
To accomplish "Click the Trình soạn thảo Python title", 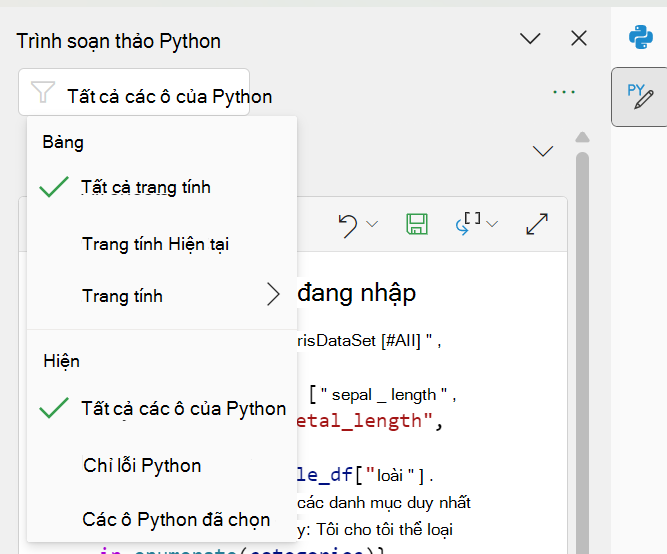I will 119,41.
